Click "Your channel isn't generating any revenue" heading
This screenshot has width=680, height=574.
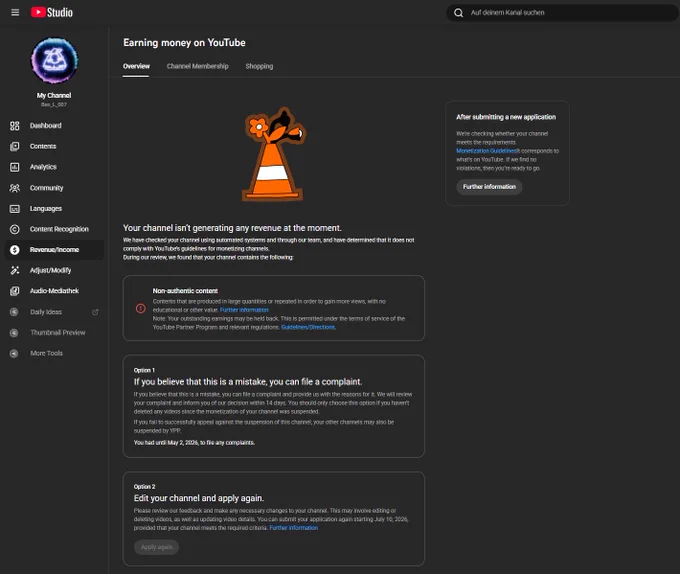pos(232,228)
